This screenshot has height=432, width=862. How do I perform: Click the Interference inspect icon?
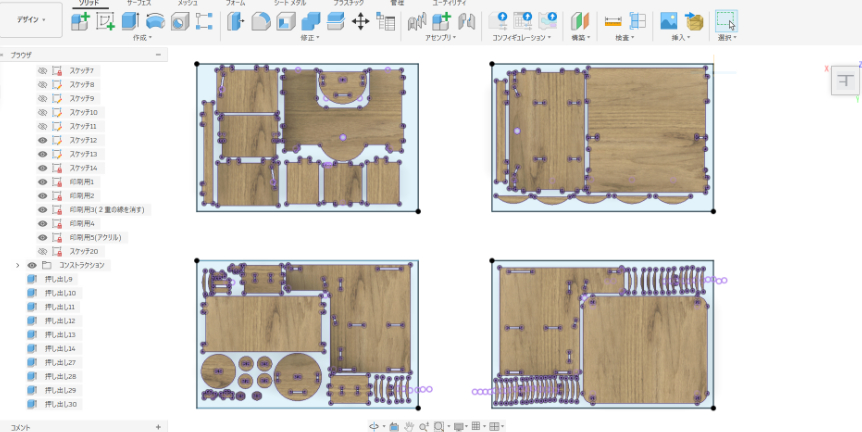637,21
